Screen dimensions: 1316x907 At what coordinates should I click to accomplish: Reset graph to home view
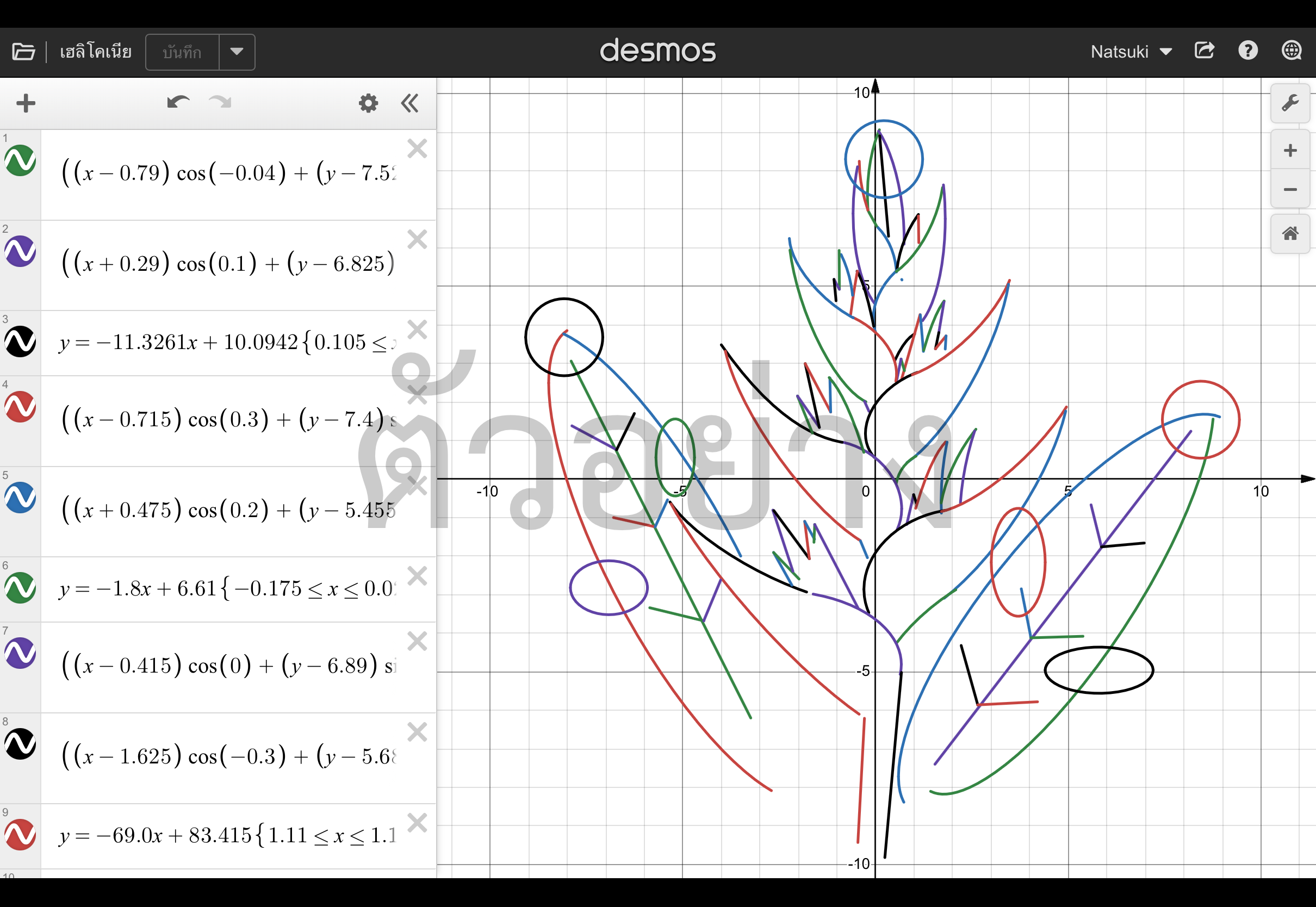pos(1290,234)
